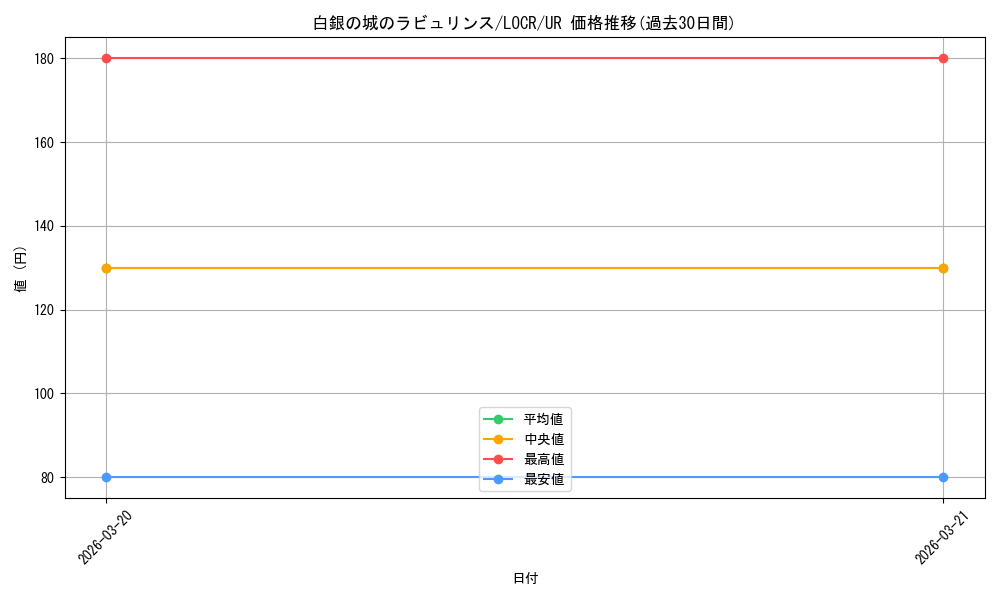Select the 最安値 legend label text
The width and height of the screenshot is (1000, 600).
click(x=544, y=480)
